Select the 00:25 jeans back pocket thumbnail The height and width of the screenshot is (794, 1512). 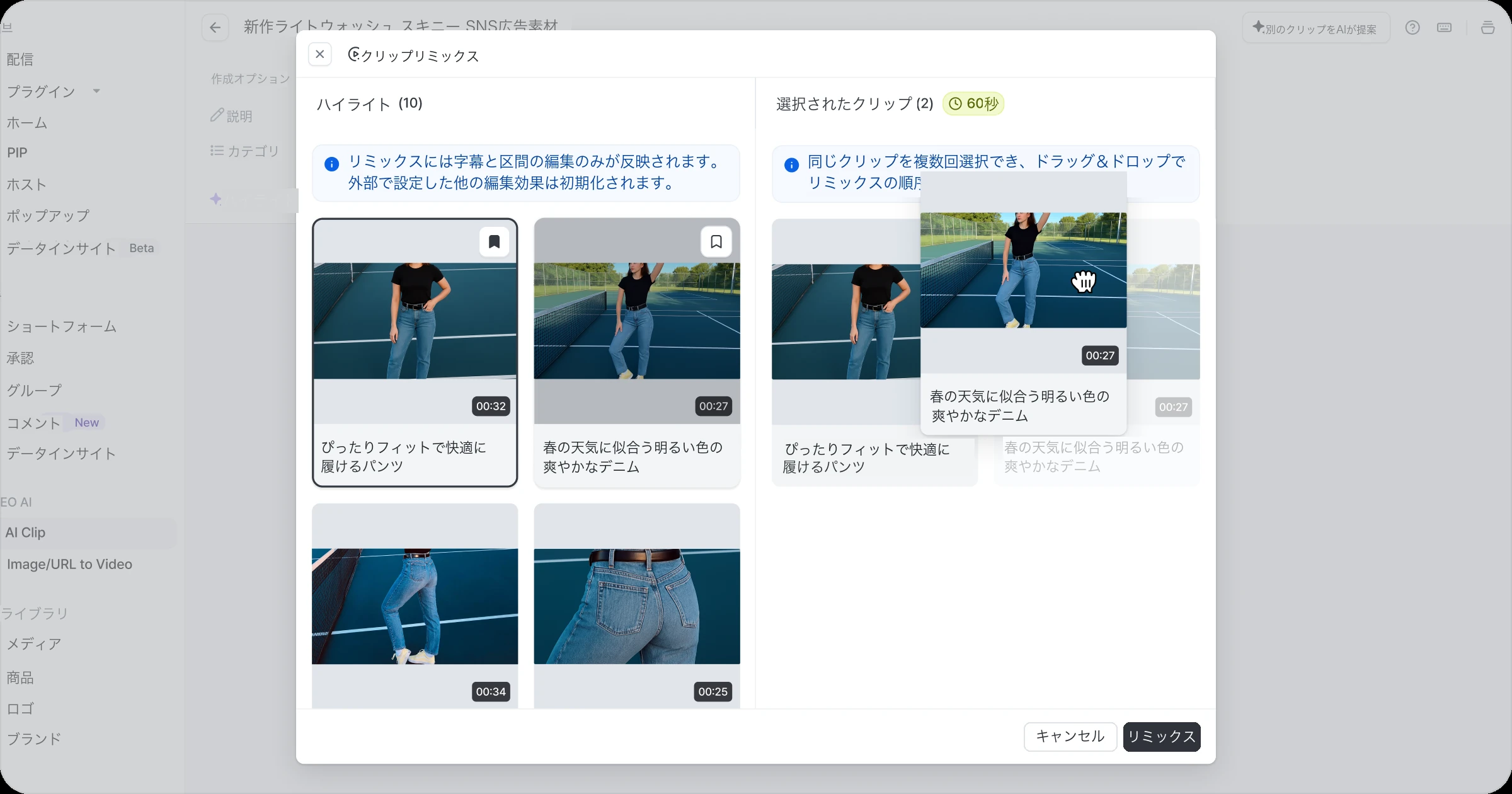tap(637, 606)
